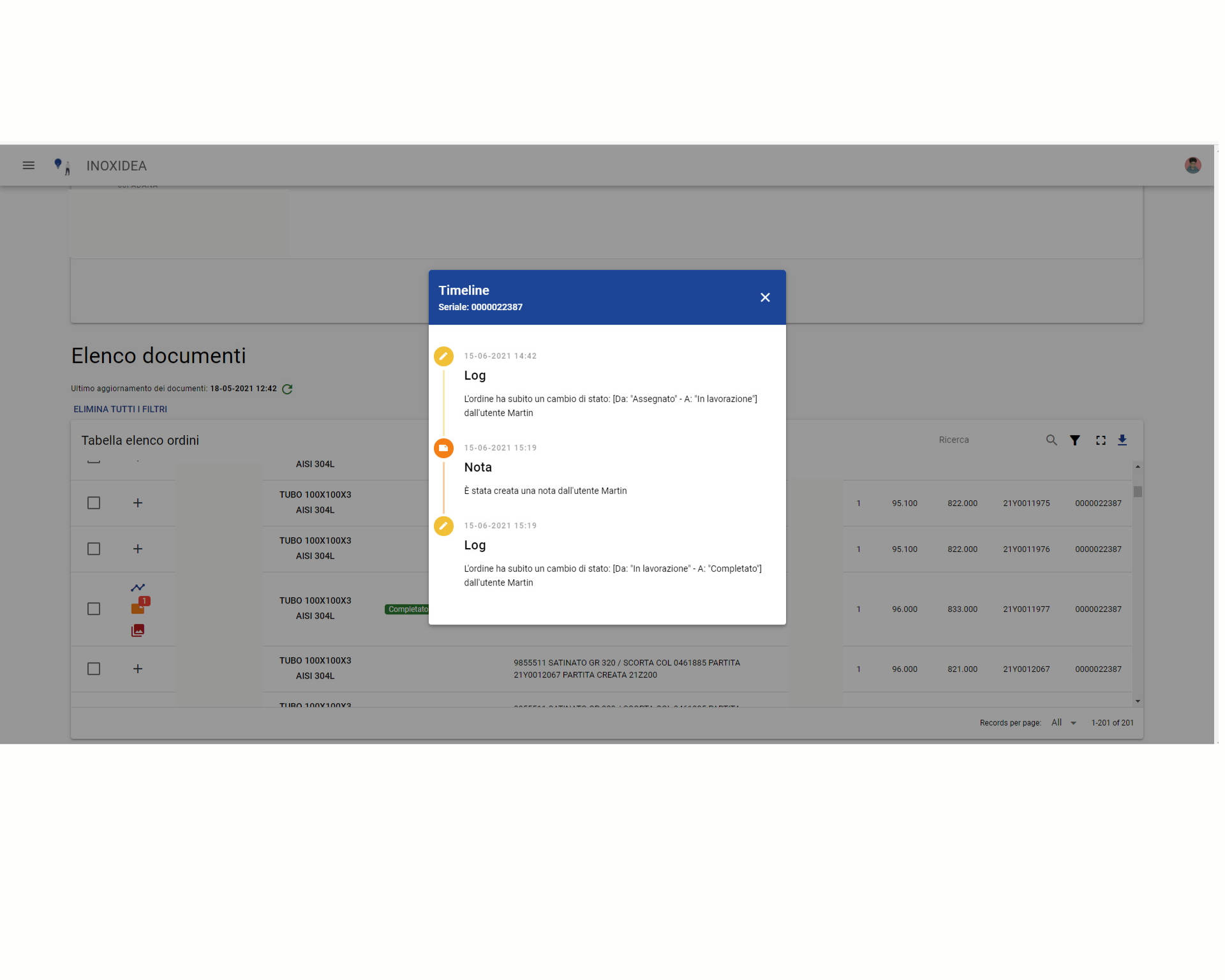Expand row 21Y0012067 with plus icon
Screen dimensions: 1225x980
tap(138, 669)
